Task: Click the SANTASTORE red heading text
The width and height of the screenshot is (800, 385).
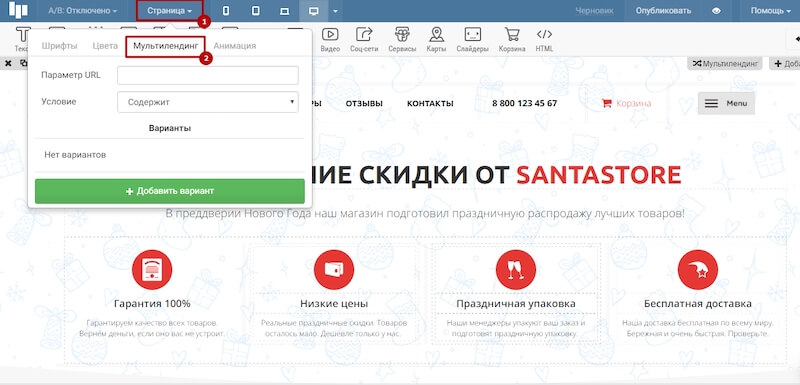Action: click(x=599, y=175)
